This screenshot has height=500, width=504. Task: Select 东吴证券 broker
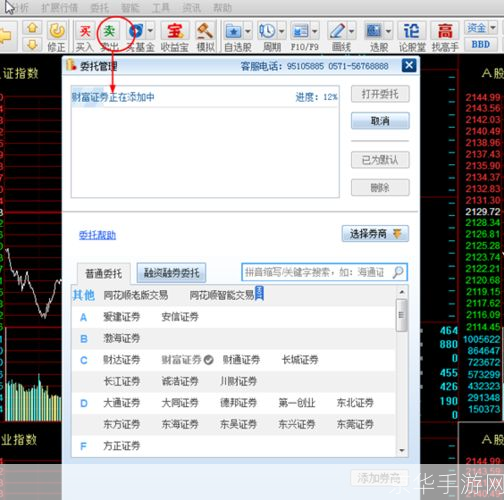pyautogui.click(x=238, y=424)
